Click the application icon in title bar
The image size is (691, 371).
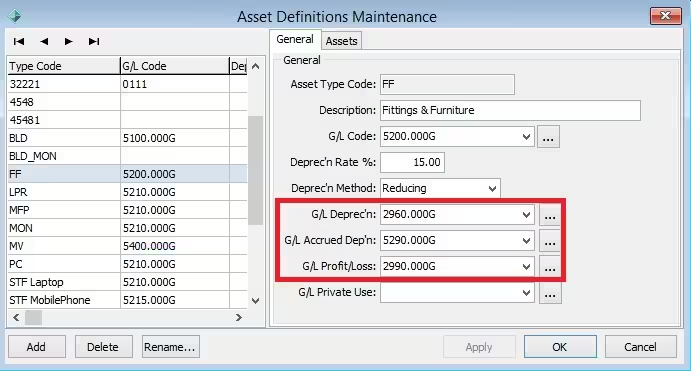[x=15, y=16]
